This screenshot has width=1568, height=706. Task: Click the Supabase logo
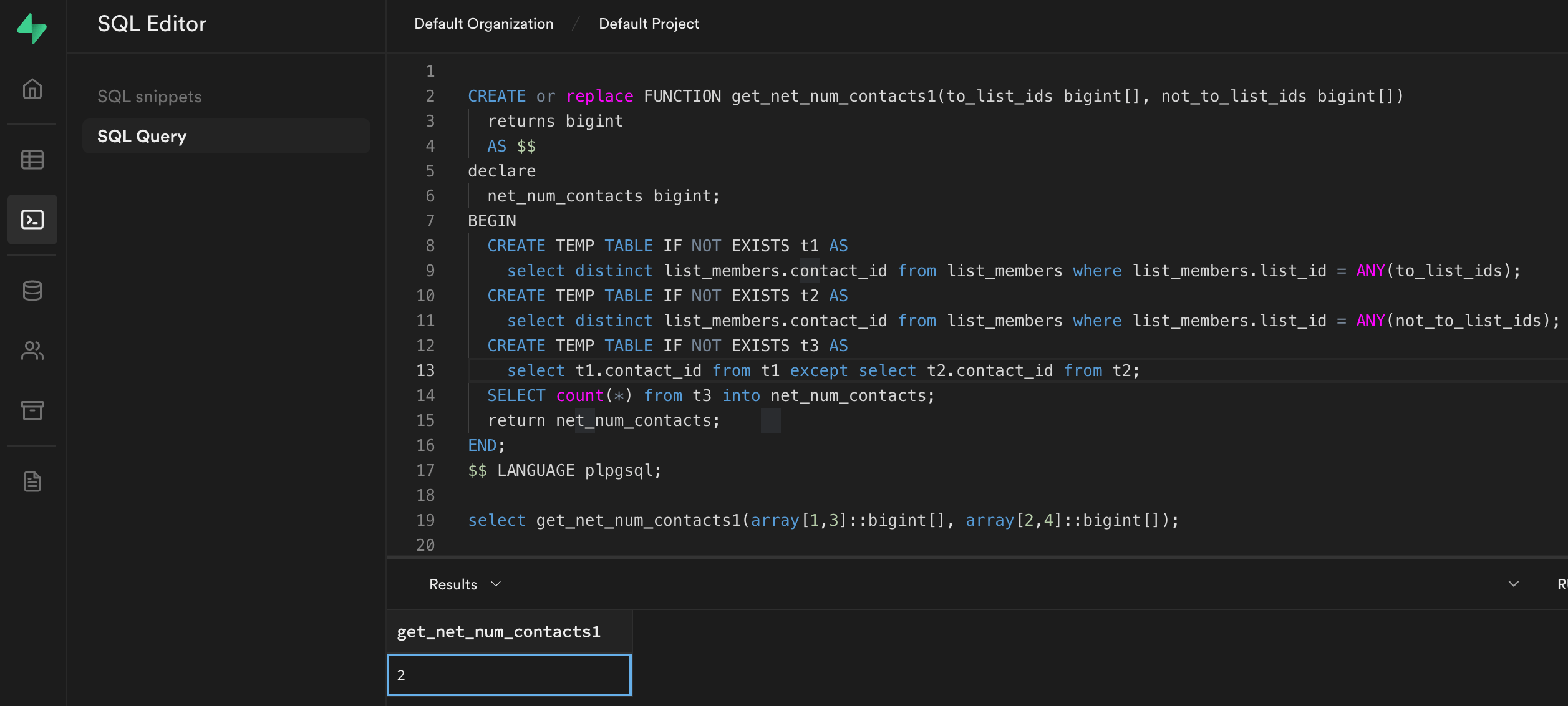point(32,27)
